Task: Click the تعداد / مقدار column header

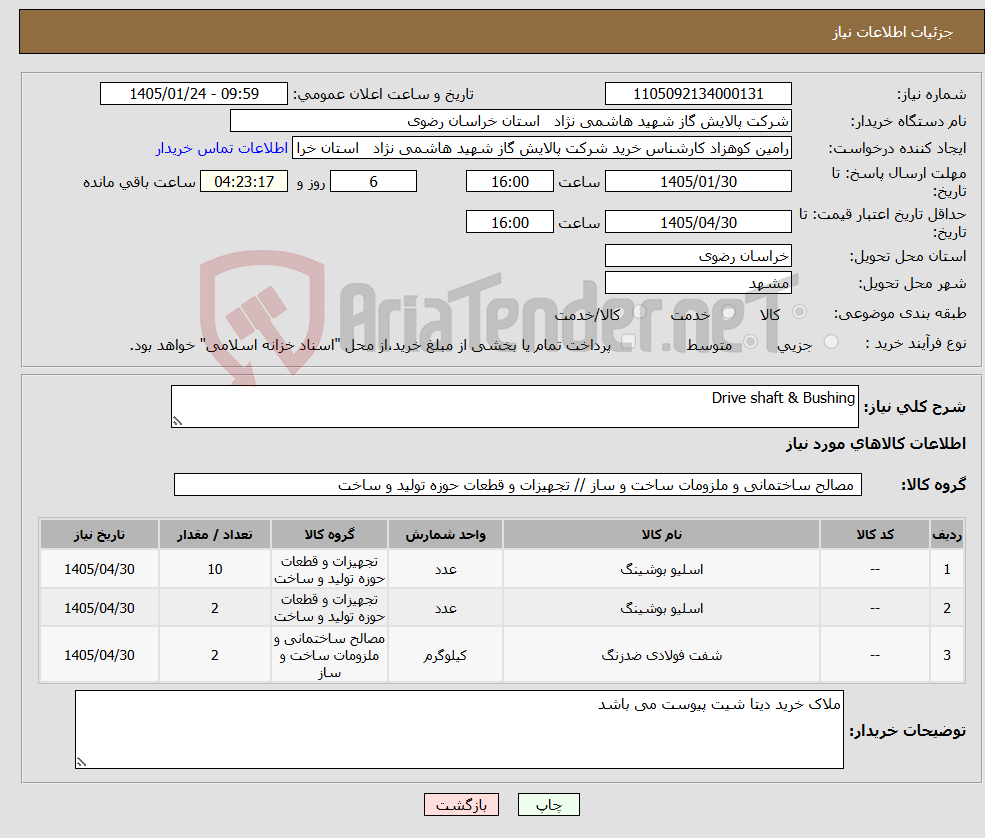Action: [x=214, y=535]
